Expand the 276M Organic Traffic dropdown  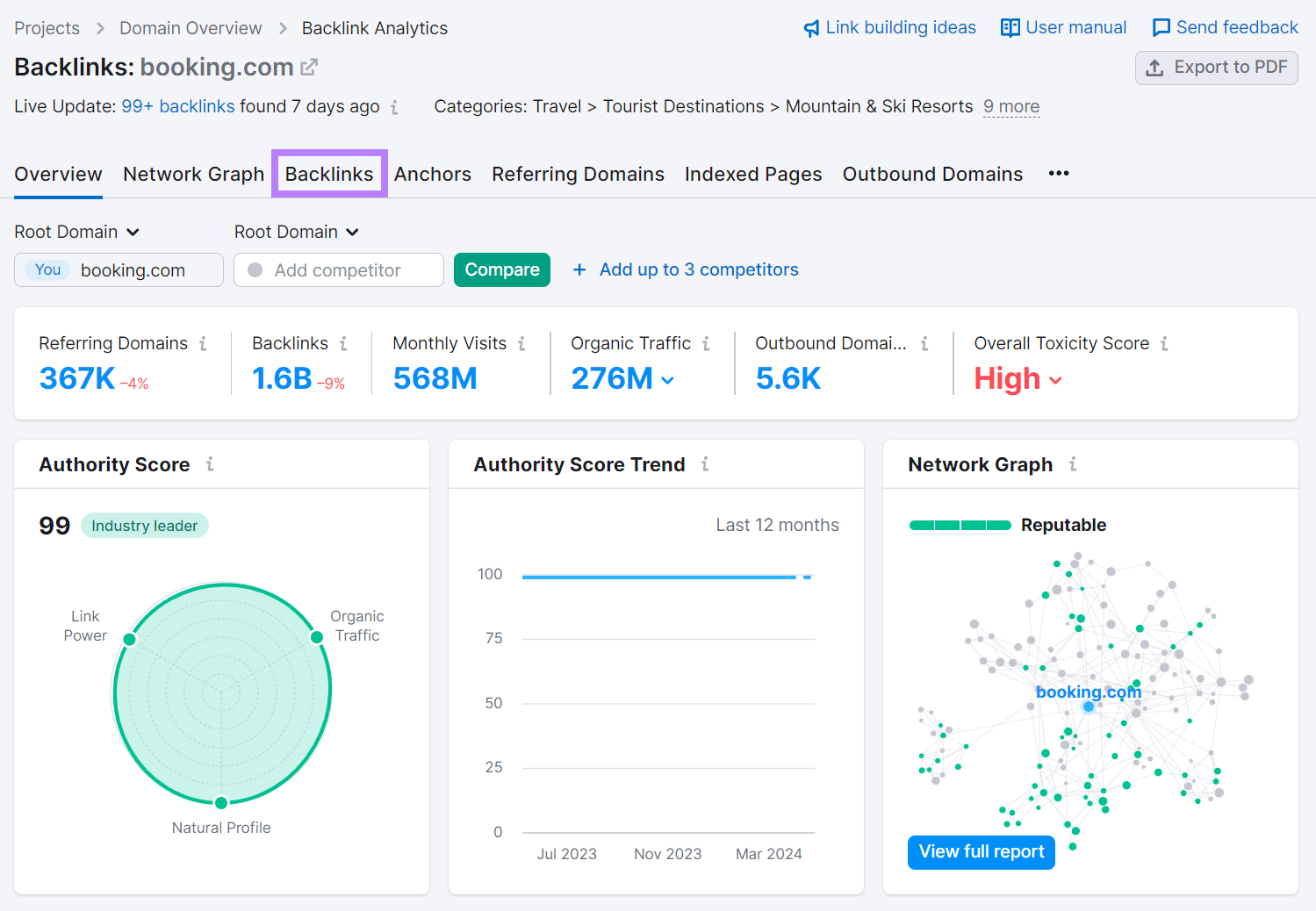[x=668, y=380]
